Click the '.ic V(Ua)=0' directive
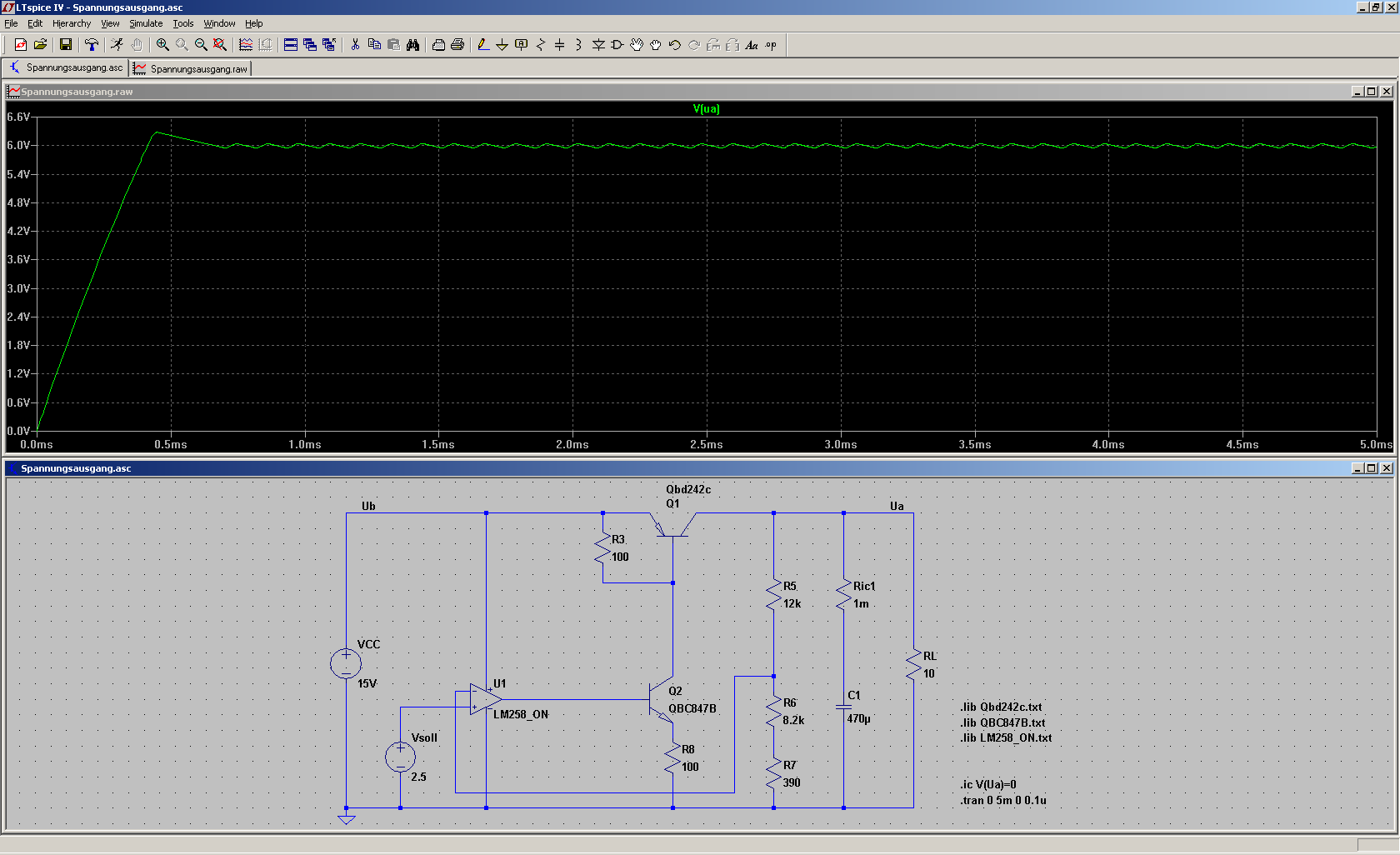Screen dimensions: 1400x855 pyautogui.click(x=988, y=784)
